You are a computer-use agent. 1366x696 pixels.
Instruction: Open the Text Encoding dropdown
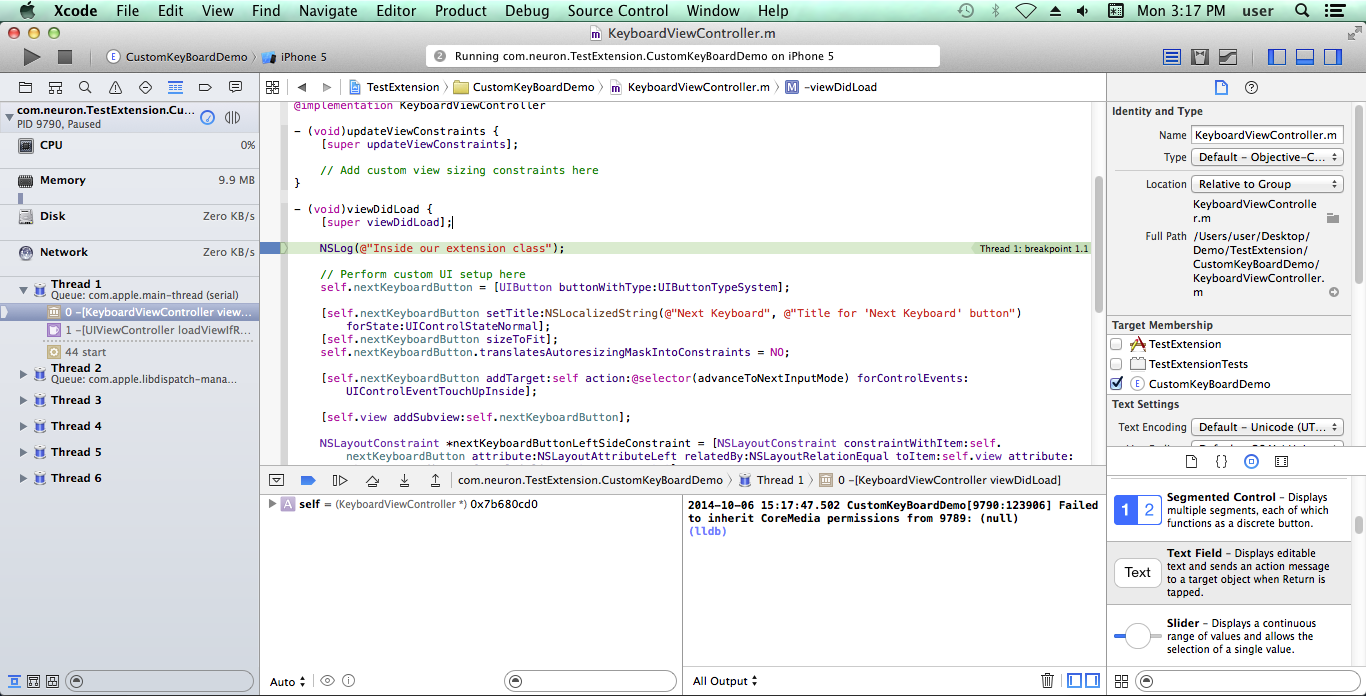point(1267,427)
